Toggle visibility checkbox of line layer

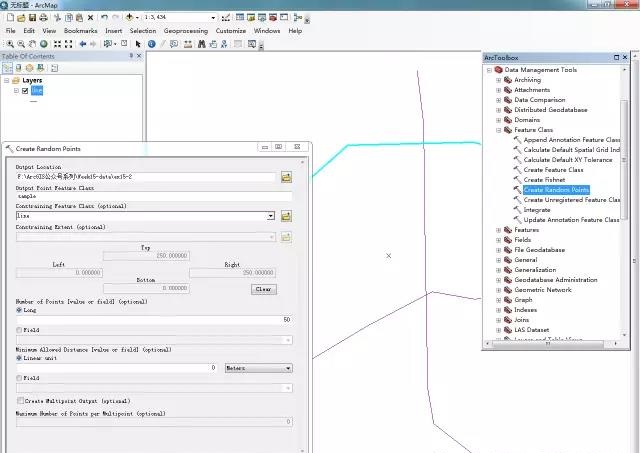tap(25, 91)
